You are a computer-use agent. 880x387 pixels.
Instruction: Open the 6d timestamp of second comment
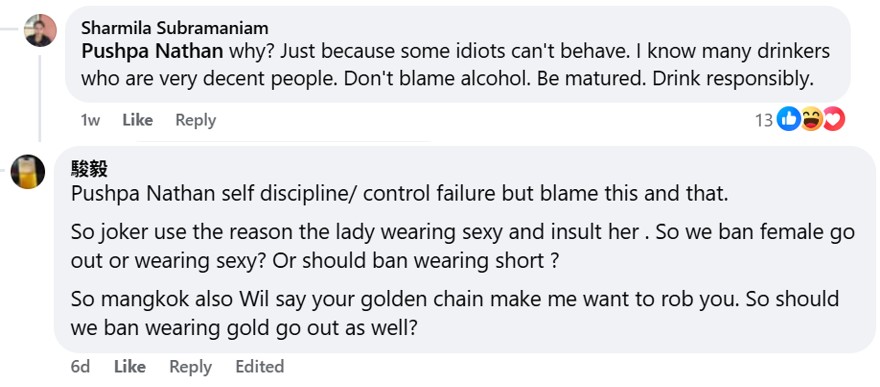[80, 367]
